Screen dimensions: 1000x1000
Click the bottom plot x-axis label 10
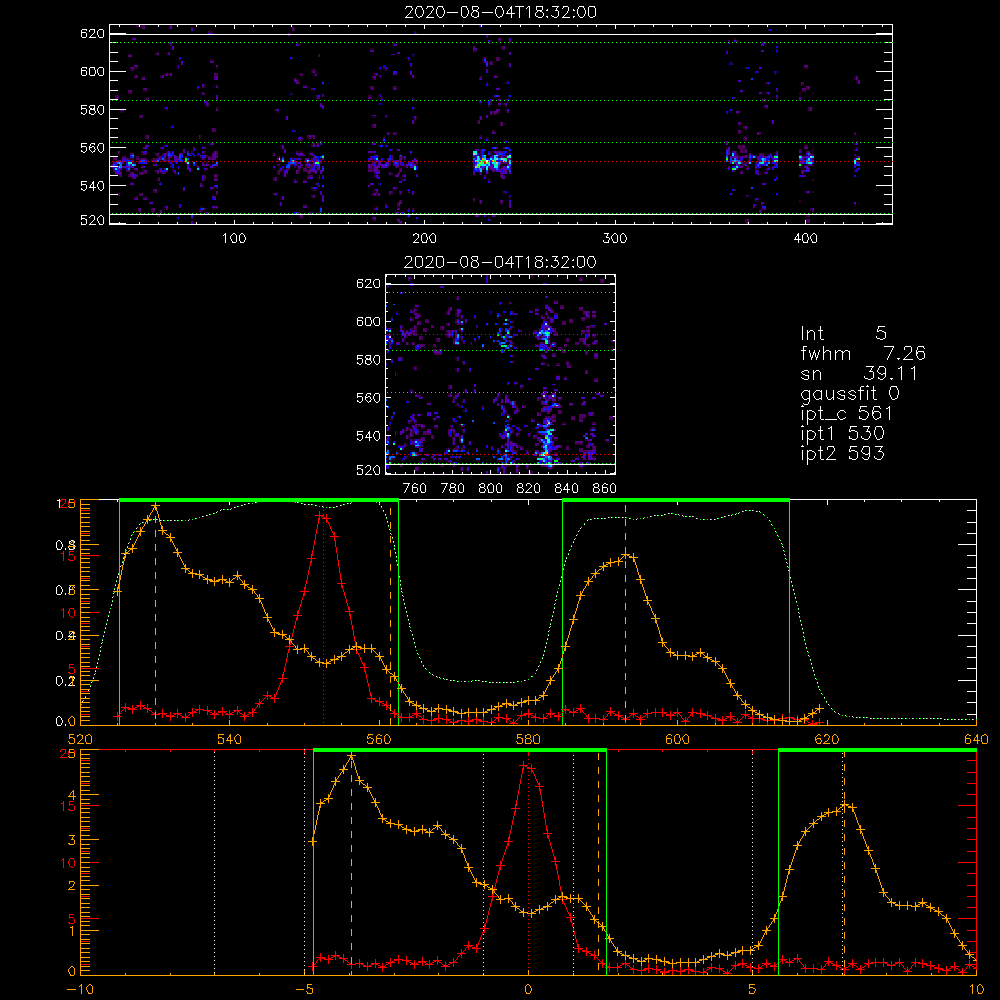pyautogui.click(x=976, y=990)
